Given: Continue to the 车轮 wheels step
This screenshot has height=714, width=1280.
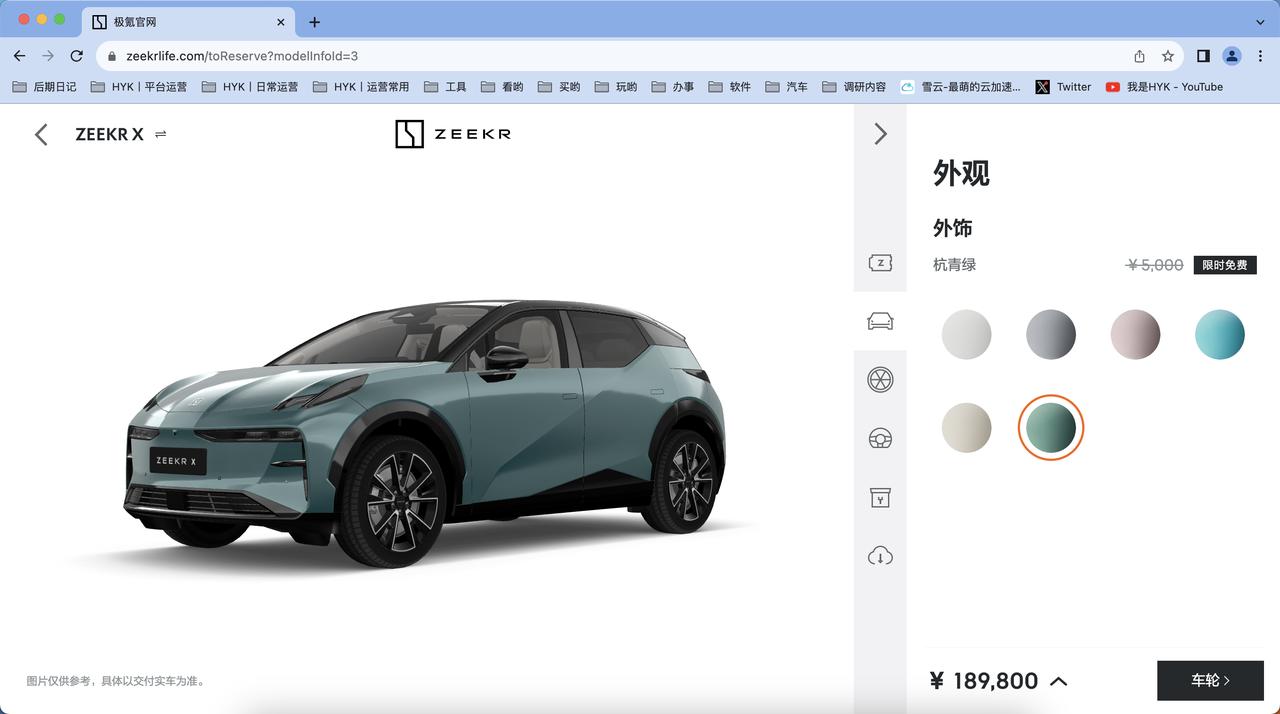Looking at the screenshot, I should [x=1210, y=680].
